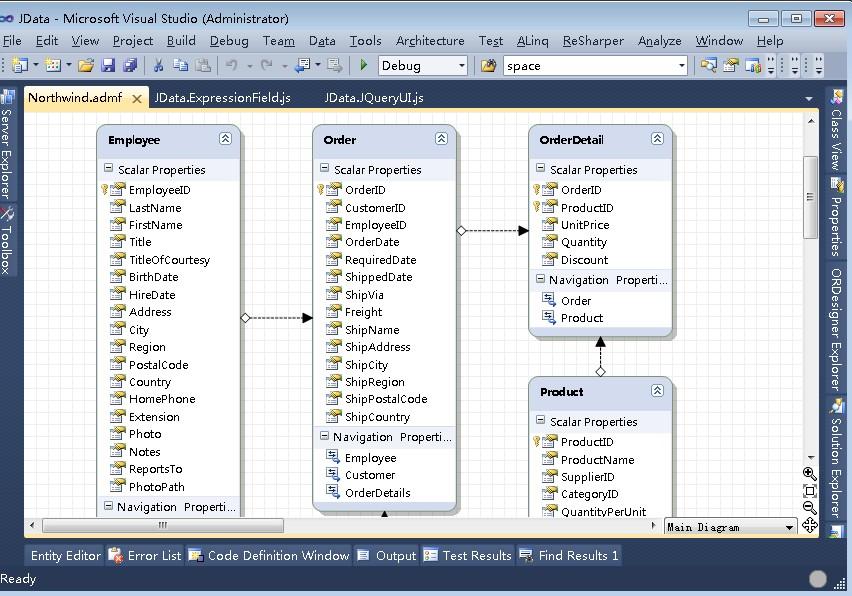Click the diagram's scroll-down arrow
This screenshot has width=852, height=596.
tap(810, 457)
